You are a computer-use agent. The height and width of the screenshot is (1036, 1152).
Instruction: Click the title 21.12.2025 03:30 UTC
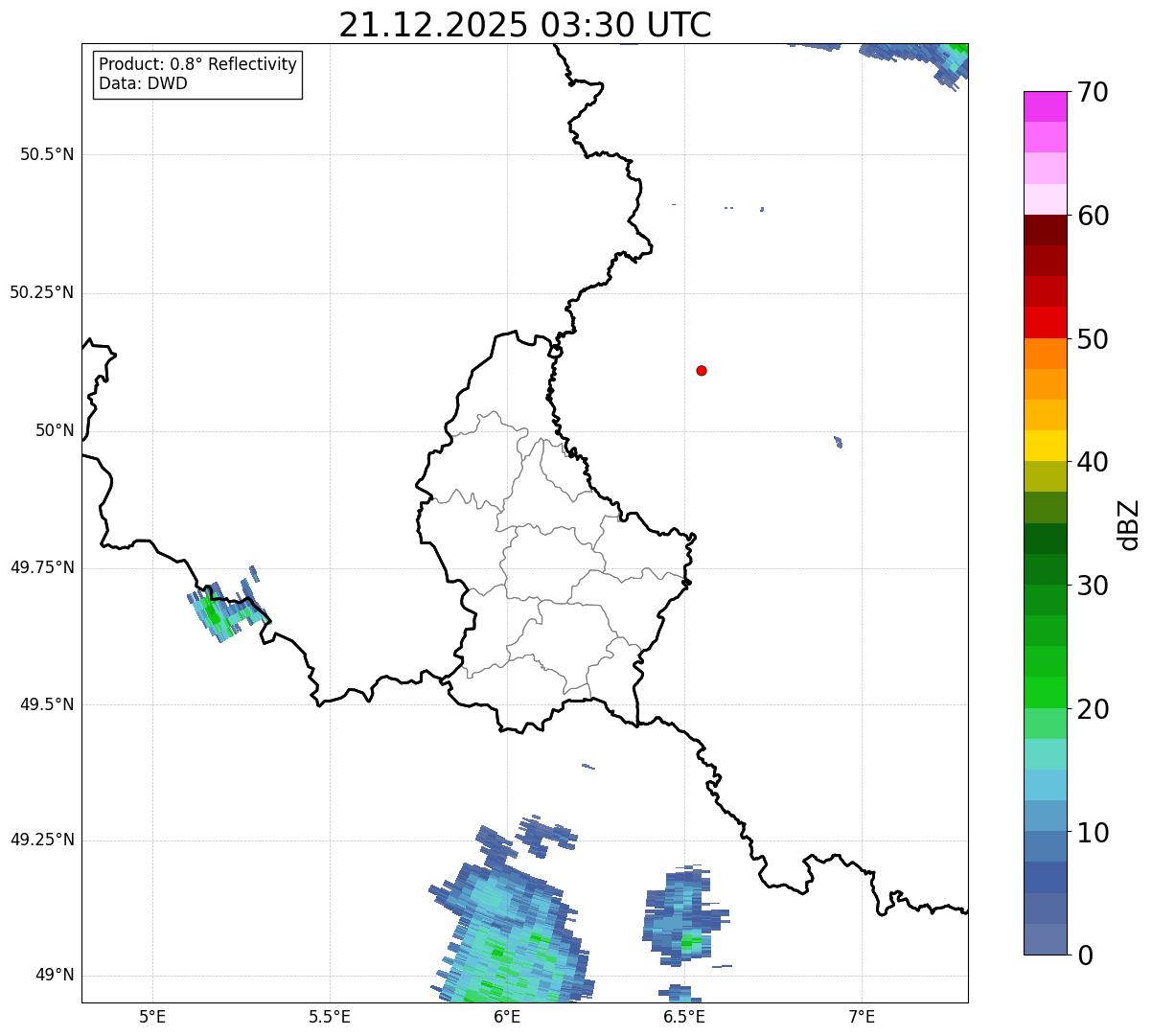tap(525, 24)
